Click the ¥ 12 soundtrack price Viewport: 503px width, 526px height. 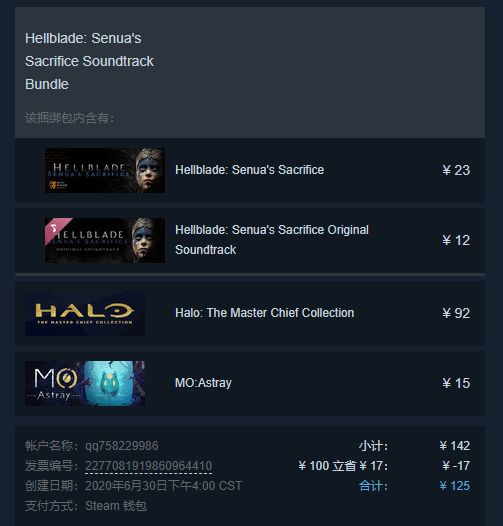456,240
